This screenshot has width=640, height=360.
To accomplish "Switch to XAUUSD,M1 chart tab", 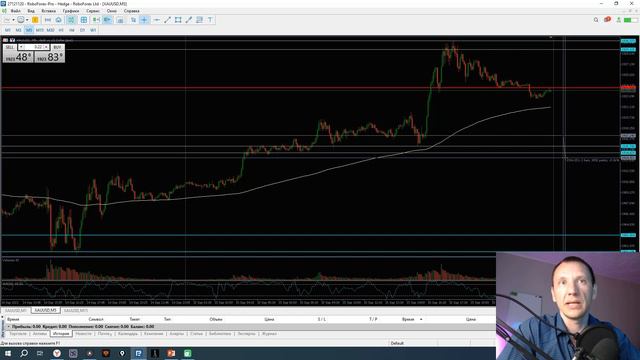I will tap(16, 311).
